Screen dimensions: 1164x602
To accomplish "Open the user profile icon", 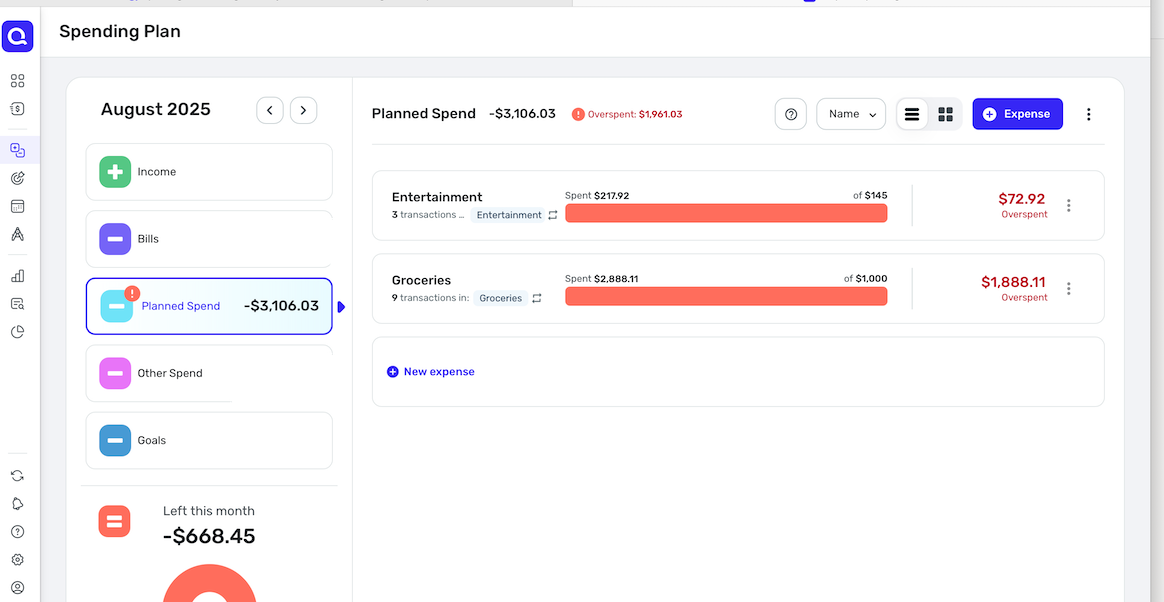I will [18, 587].
